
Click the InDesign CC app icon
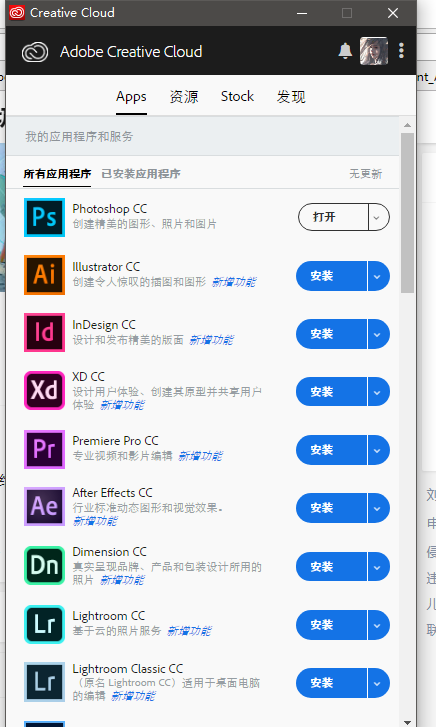tap(45, 332)
